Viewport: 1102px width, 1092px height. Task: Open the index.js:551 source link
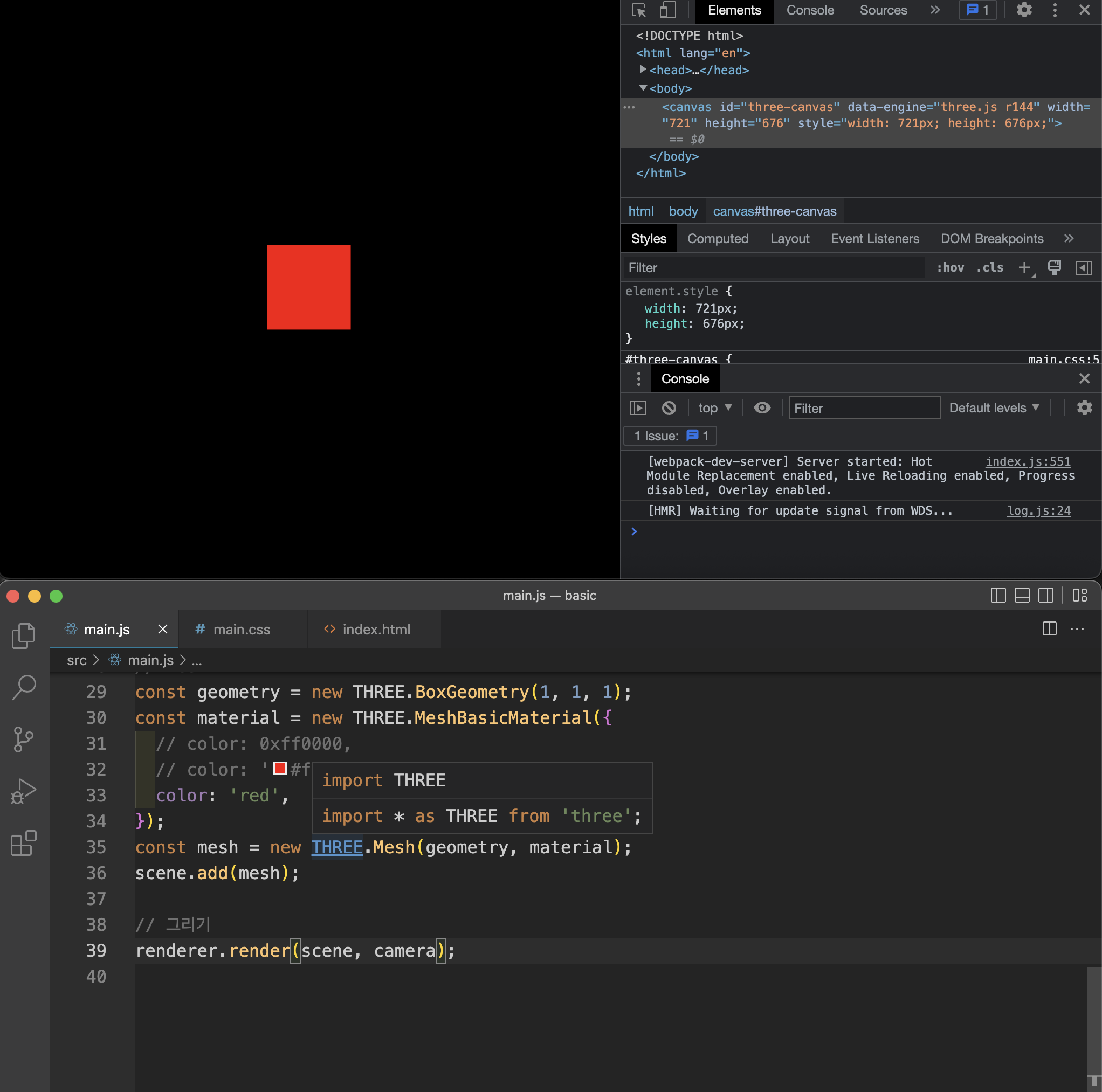click(1028, 461)
